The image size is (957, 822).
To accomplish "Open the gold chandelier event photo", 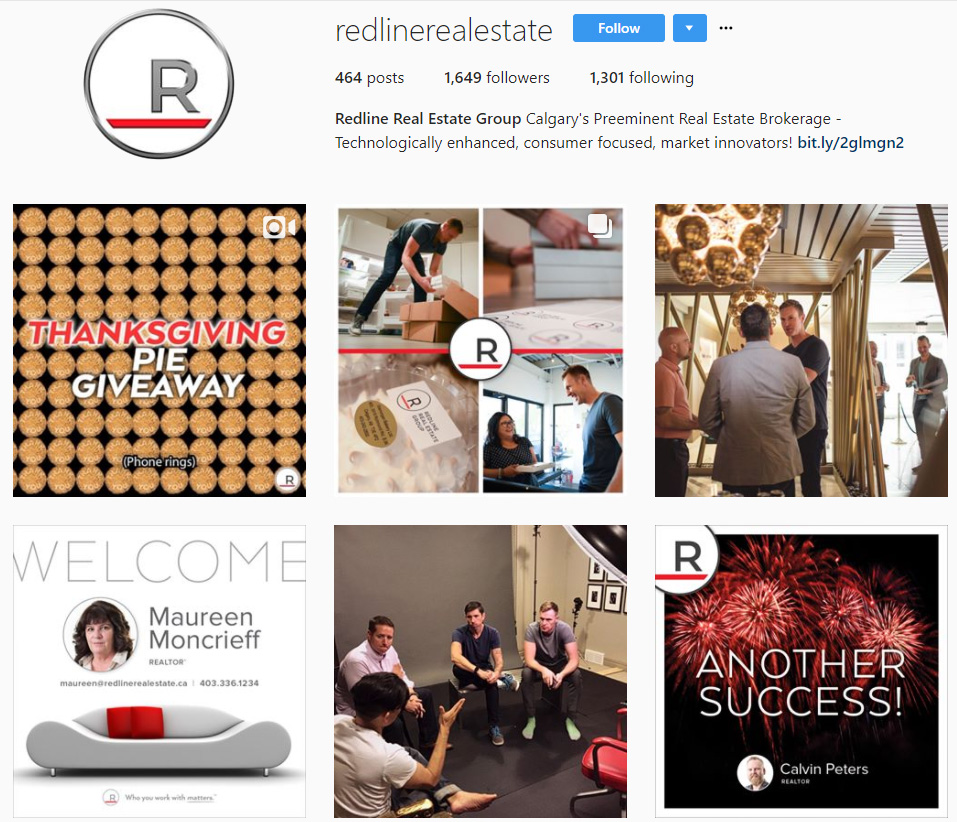I will click(x=801, y=350).
